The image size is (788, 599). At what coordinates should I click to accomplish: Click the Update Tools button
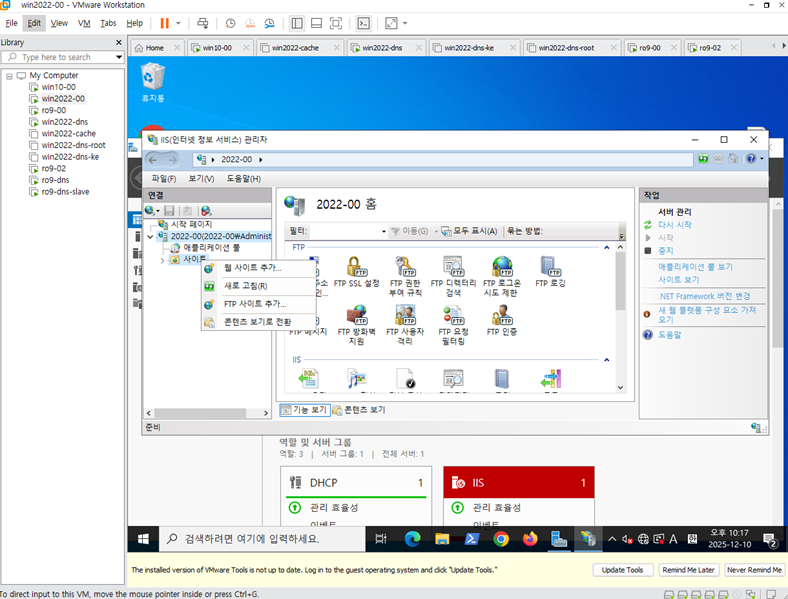point(622,570)
